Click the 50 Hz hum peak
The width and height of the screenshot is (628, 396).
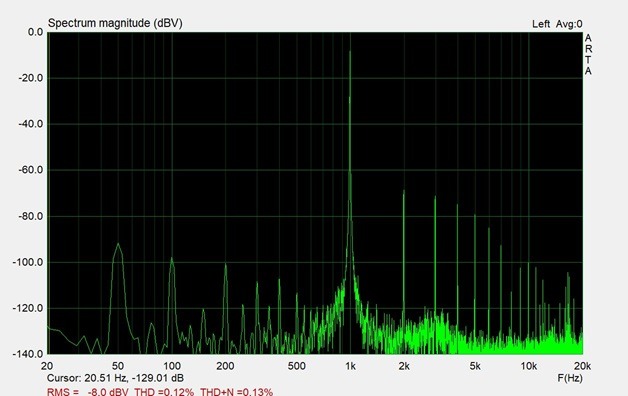click(x=118, y=244)
